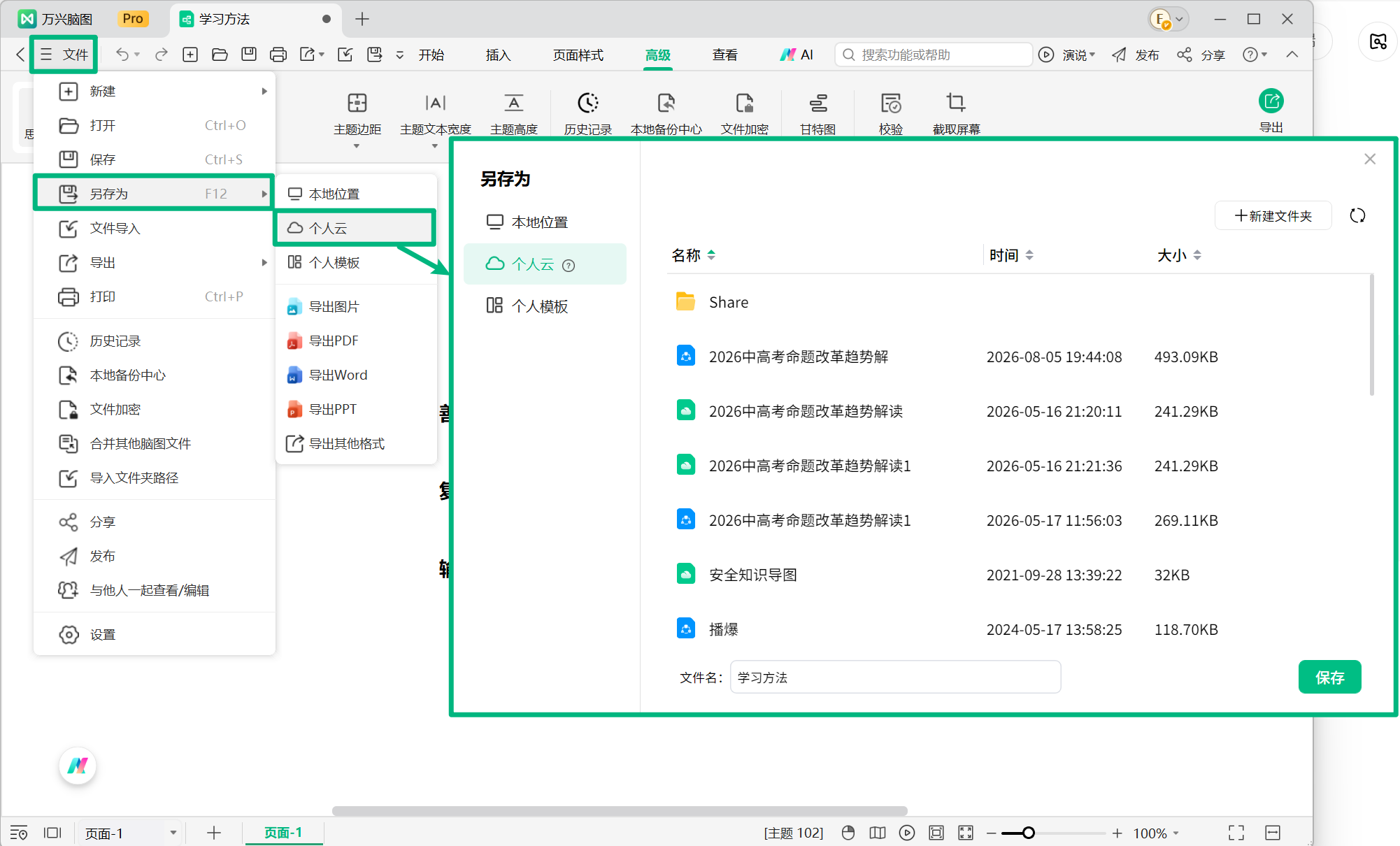Select 本地位置 in the save dialog sidebar

(x=545, y=222)
